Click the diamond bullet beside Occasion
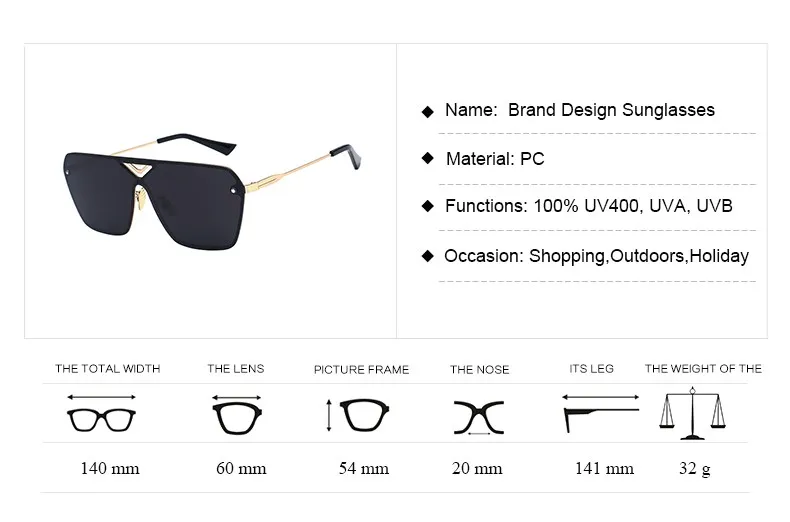 [x=428, y=256]
